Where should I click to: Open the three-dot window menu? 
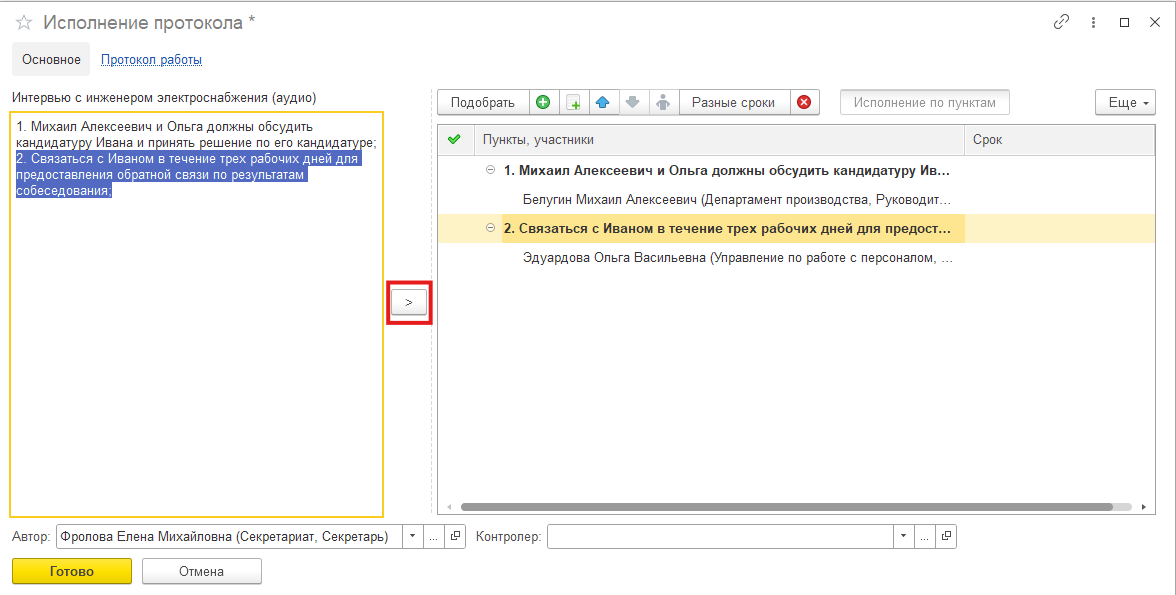point(1094,23)
